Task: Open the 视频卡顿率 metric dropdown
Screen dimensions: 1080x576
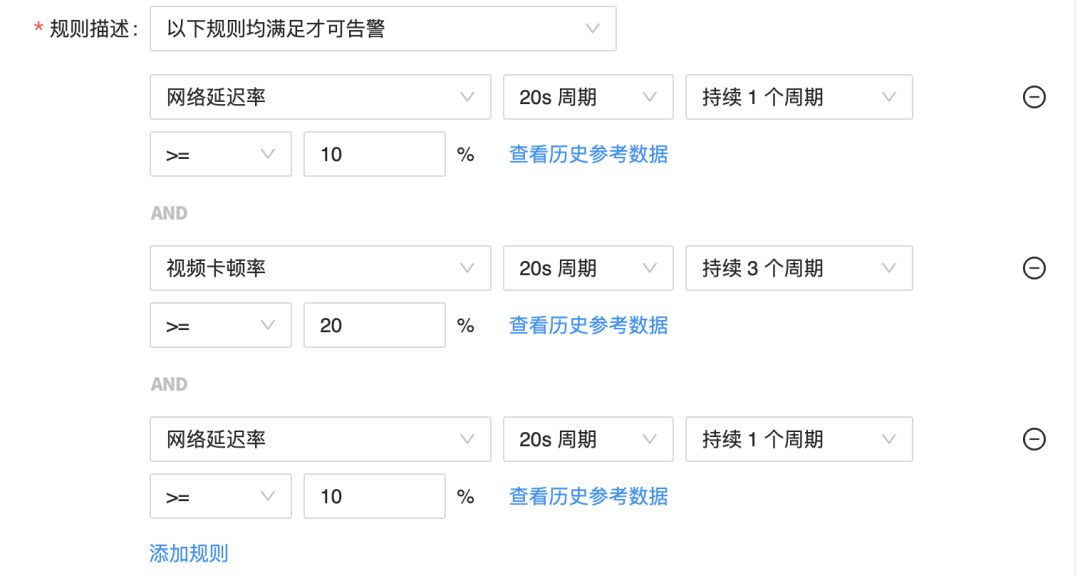Action: click(320, 268)
